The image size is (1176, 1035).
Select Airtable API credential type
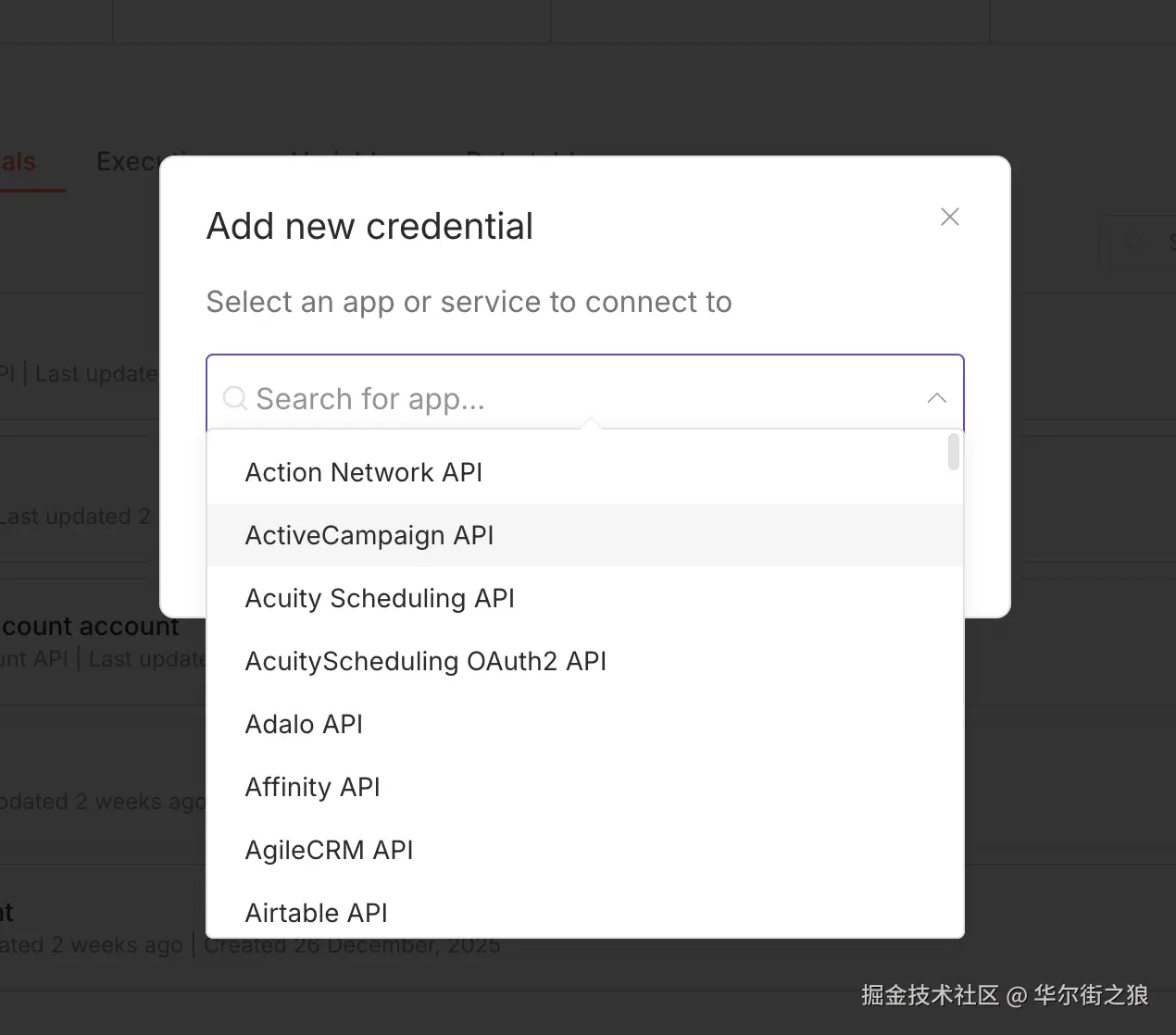316,913
